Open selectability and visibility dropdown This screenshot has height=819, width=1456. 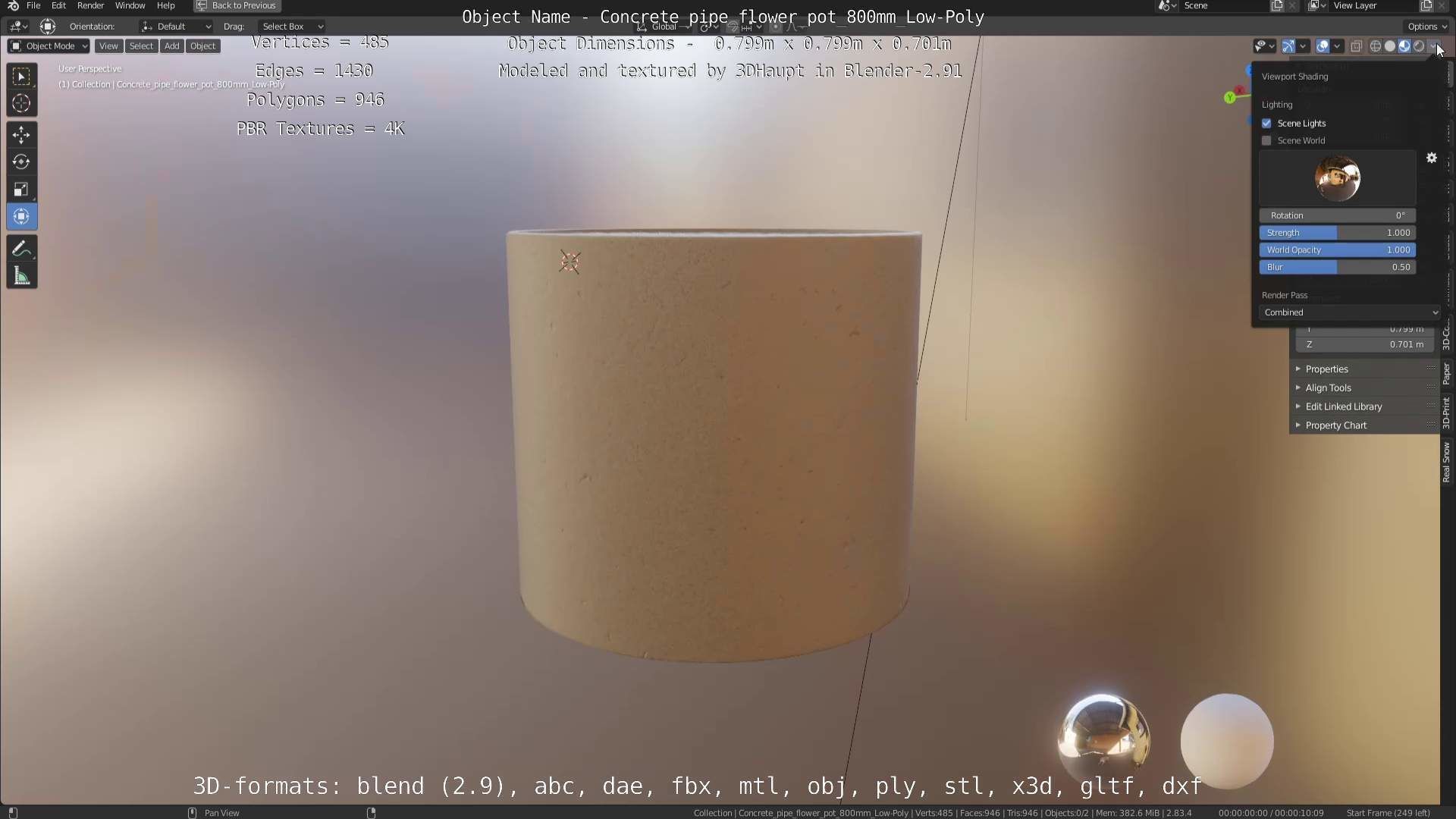(x=1264, y=46)
